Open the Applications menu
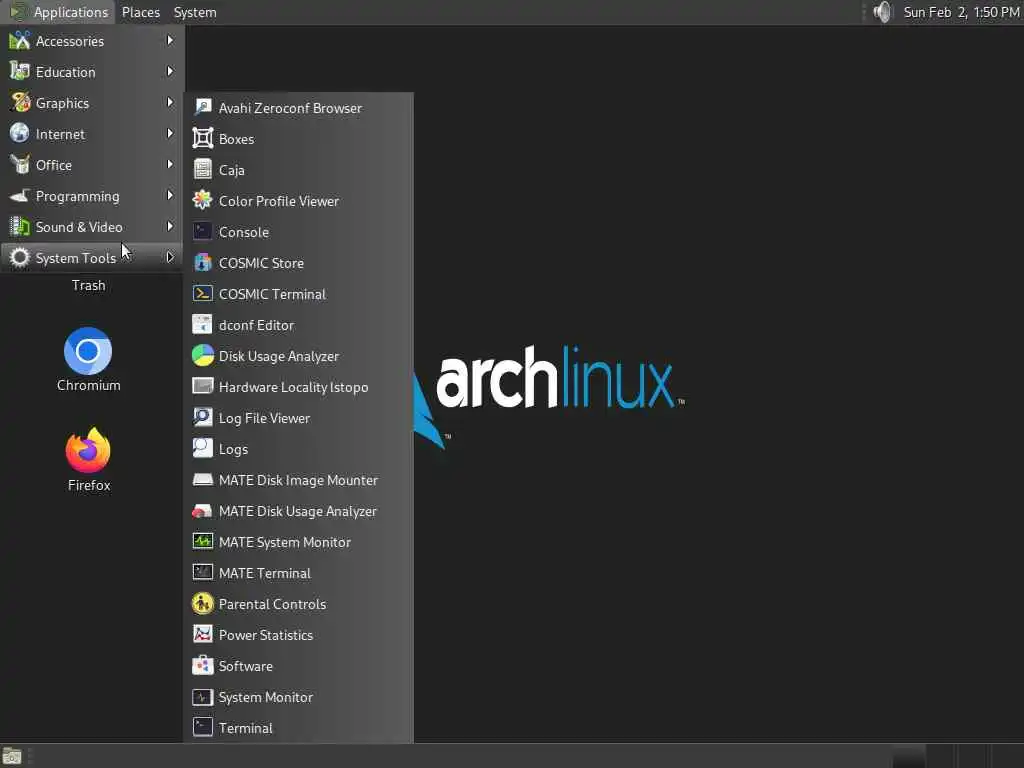The width and height of the screenshot is (1024, 768). tap(58, 12)
